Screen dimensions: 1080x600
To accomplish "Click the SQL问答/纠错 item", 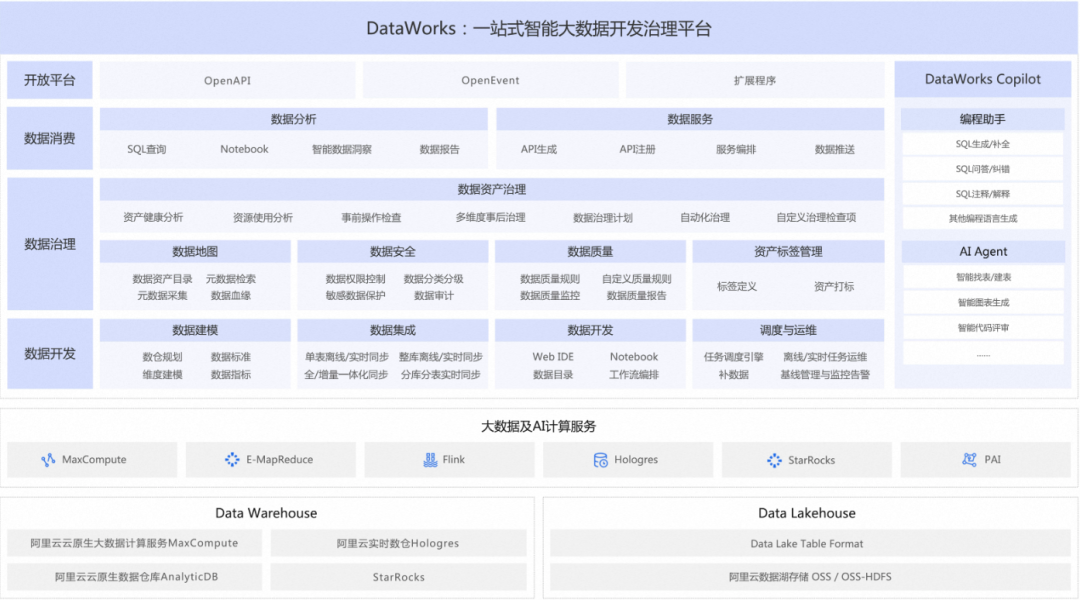I will 982,169.
